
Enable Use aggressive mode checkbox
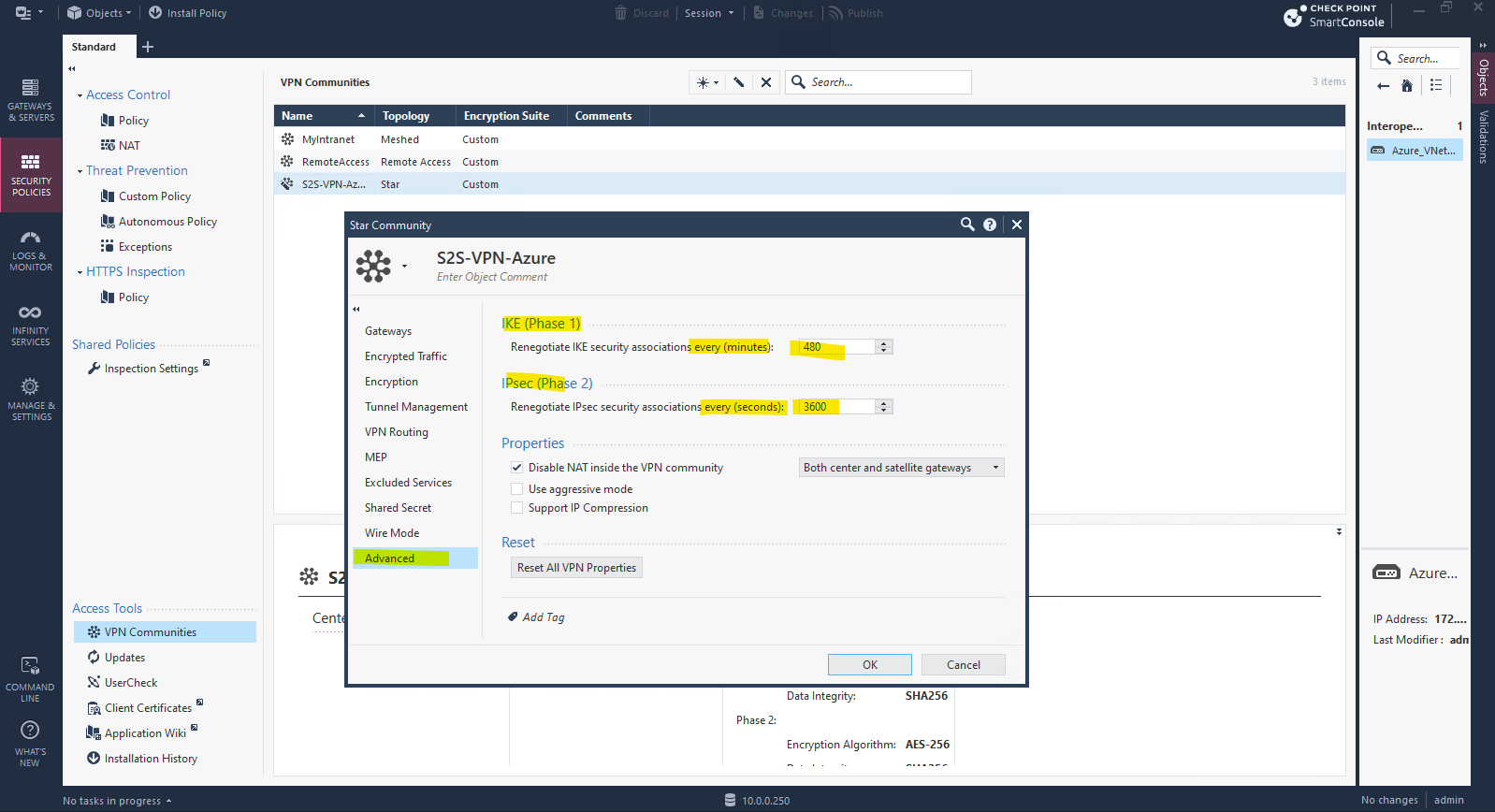(516, 489)
